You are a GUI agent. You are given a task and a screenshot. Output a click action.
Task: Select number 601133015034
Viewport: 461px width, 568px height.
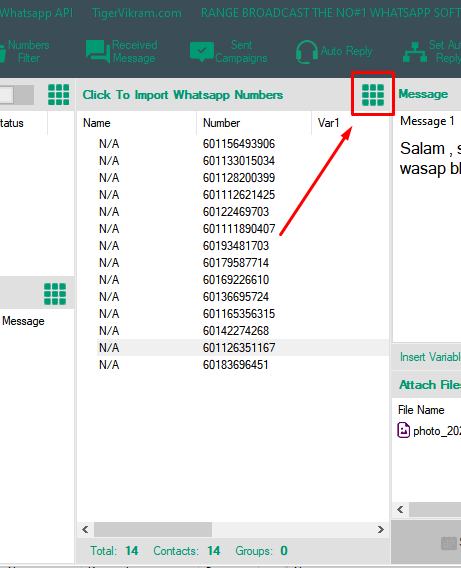tap(239, 161)
